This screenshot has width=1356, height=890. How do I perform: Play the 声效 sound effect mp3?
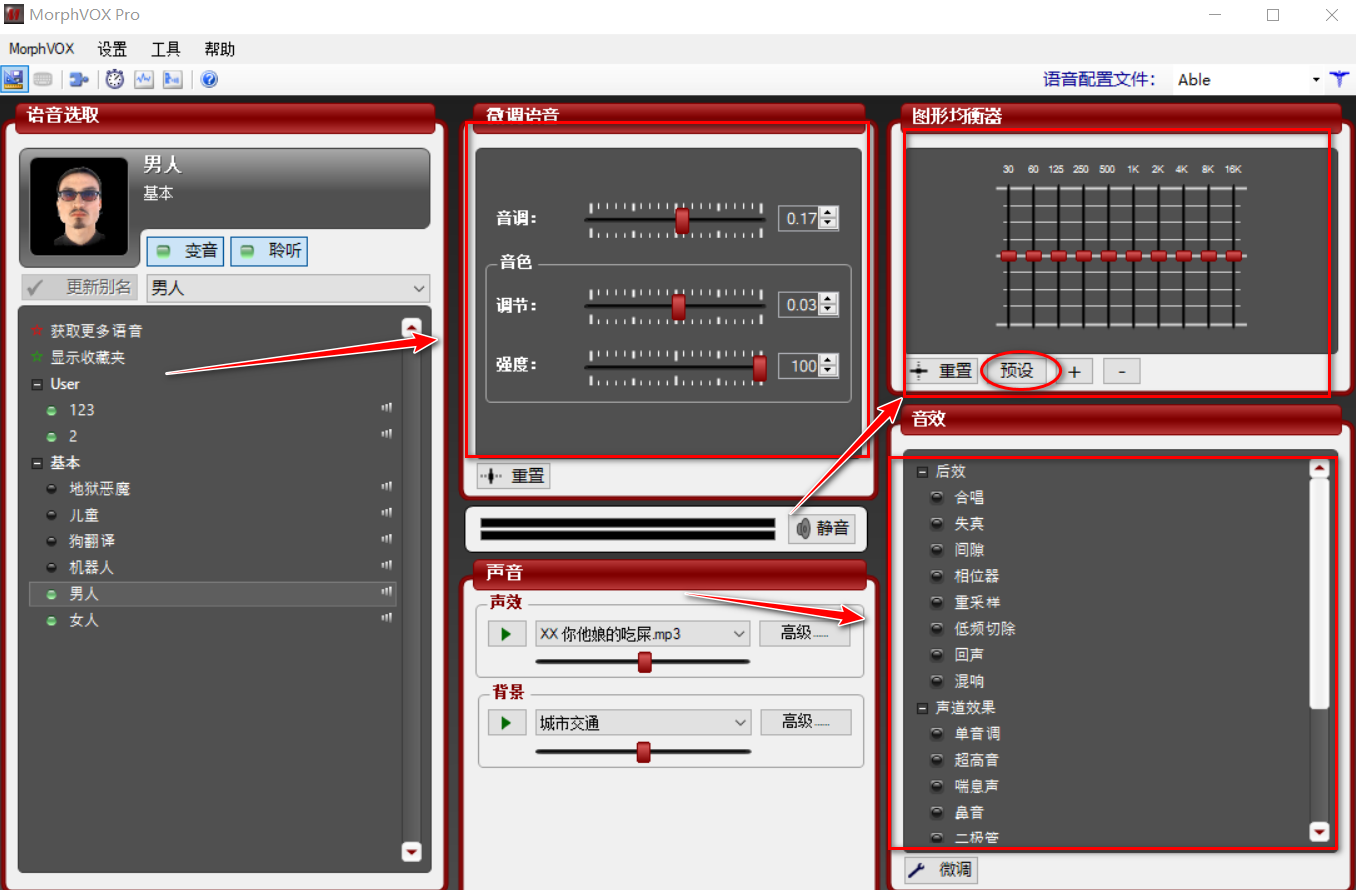click(x=507, y=634)
